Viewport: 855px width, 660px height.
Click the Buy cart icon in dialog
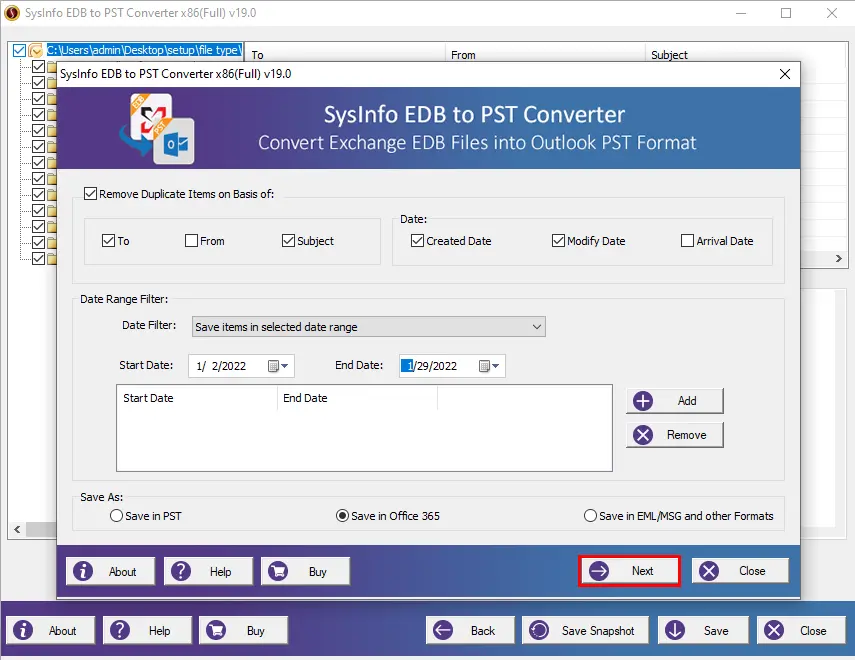pos(280,572)
